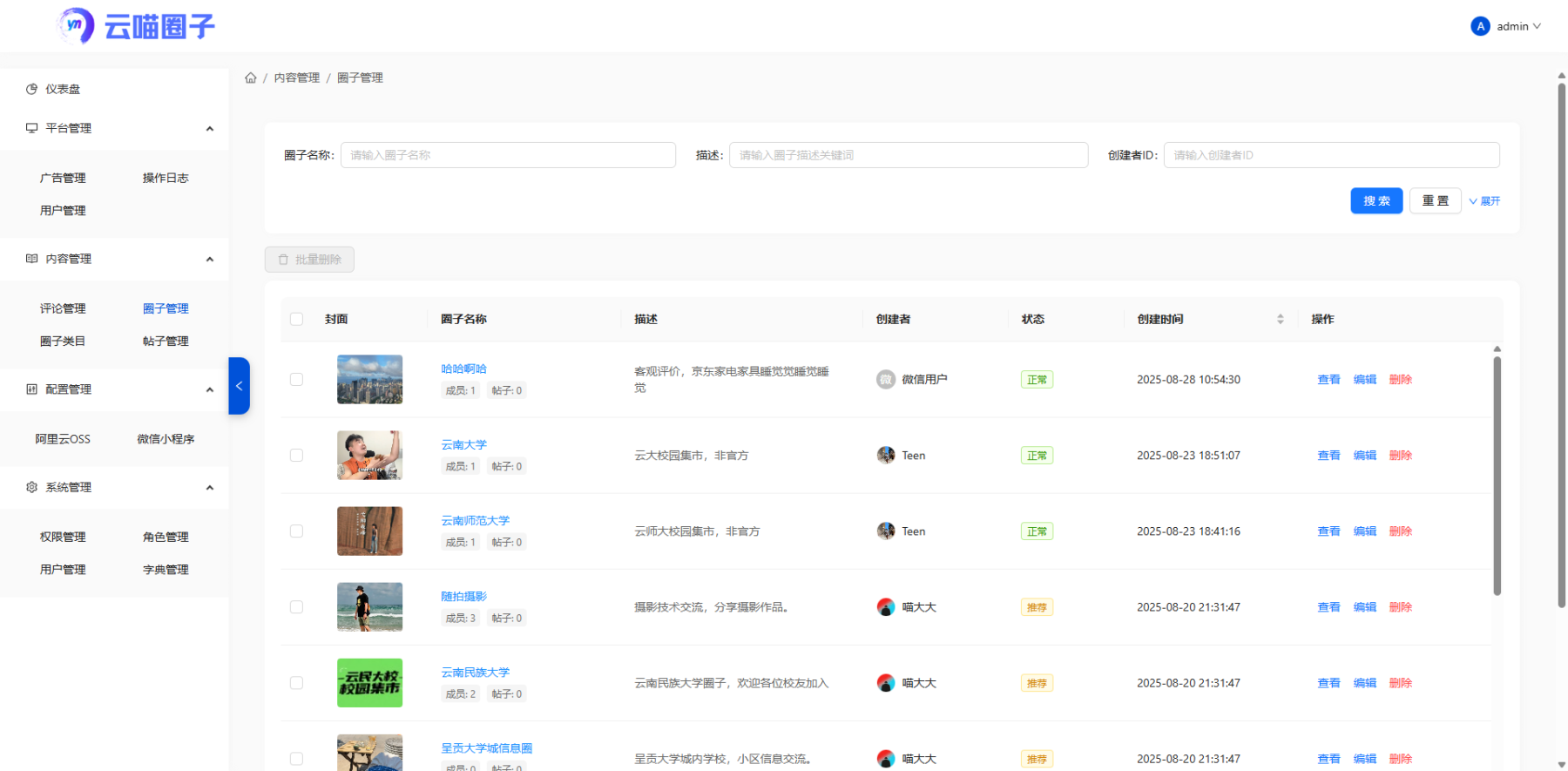The image size is (1568, 771).
Task: Open 帖子管理 in the sidebar
Action: [166, 342]
